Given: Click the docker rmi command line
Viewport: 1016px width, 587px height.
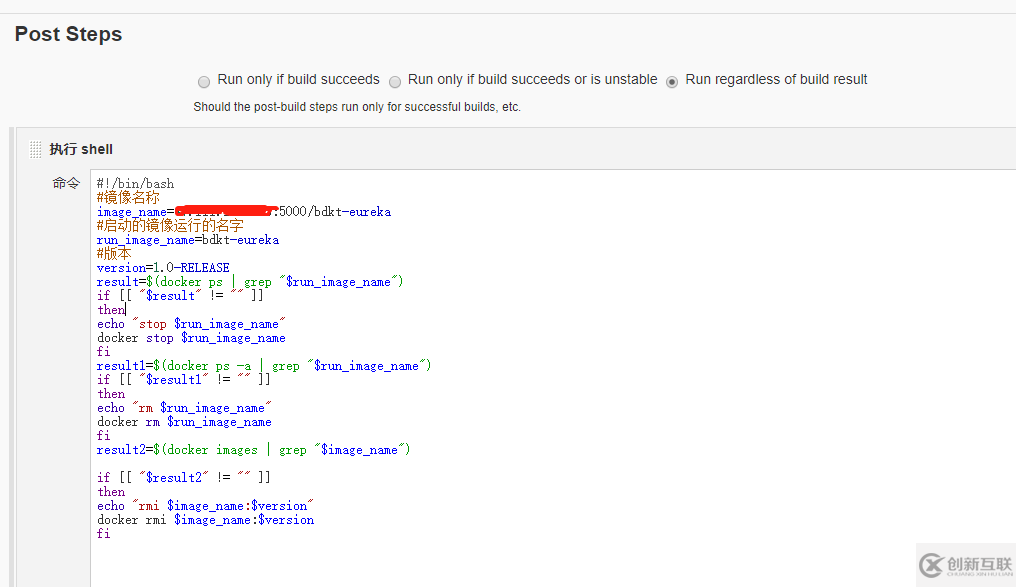Looking at the screenshot, I should tap(204, 519).
